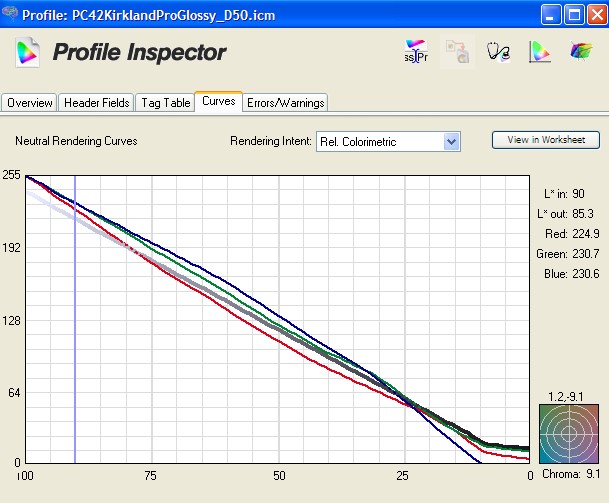Switch to the Header Fields tab
The image size is (609, 503).
click(95, 102)
